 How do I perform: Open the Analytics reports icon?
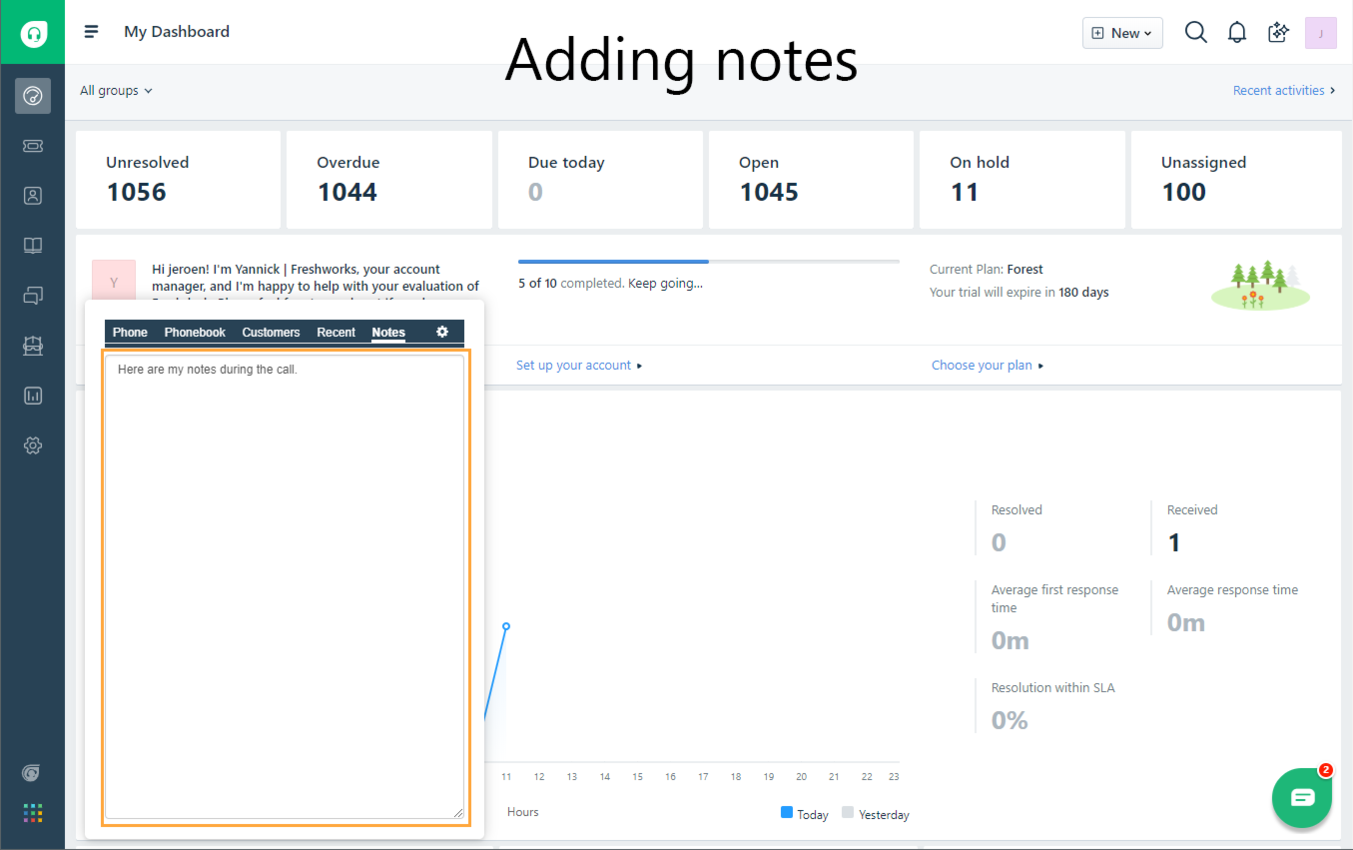[33, 395]
